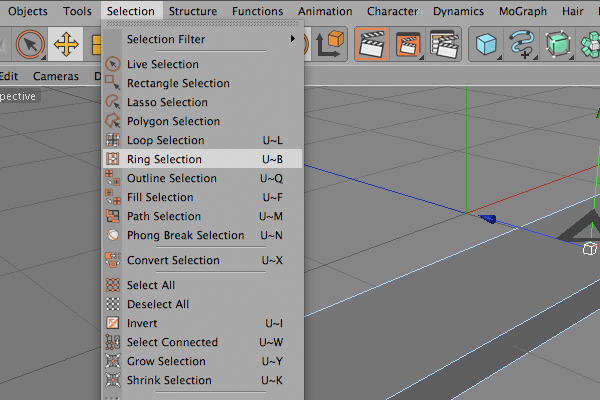
Task: Open the Tools menu
Action: pos(77,11)
